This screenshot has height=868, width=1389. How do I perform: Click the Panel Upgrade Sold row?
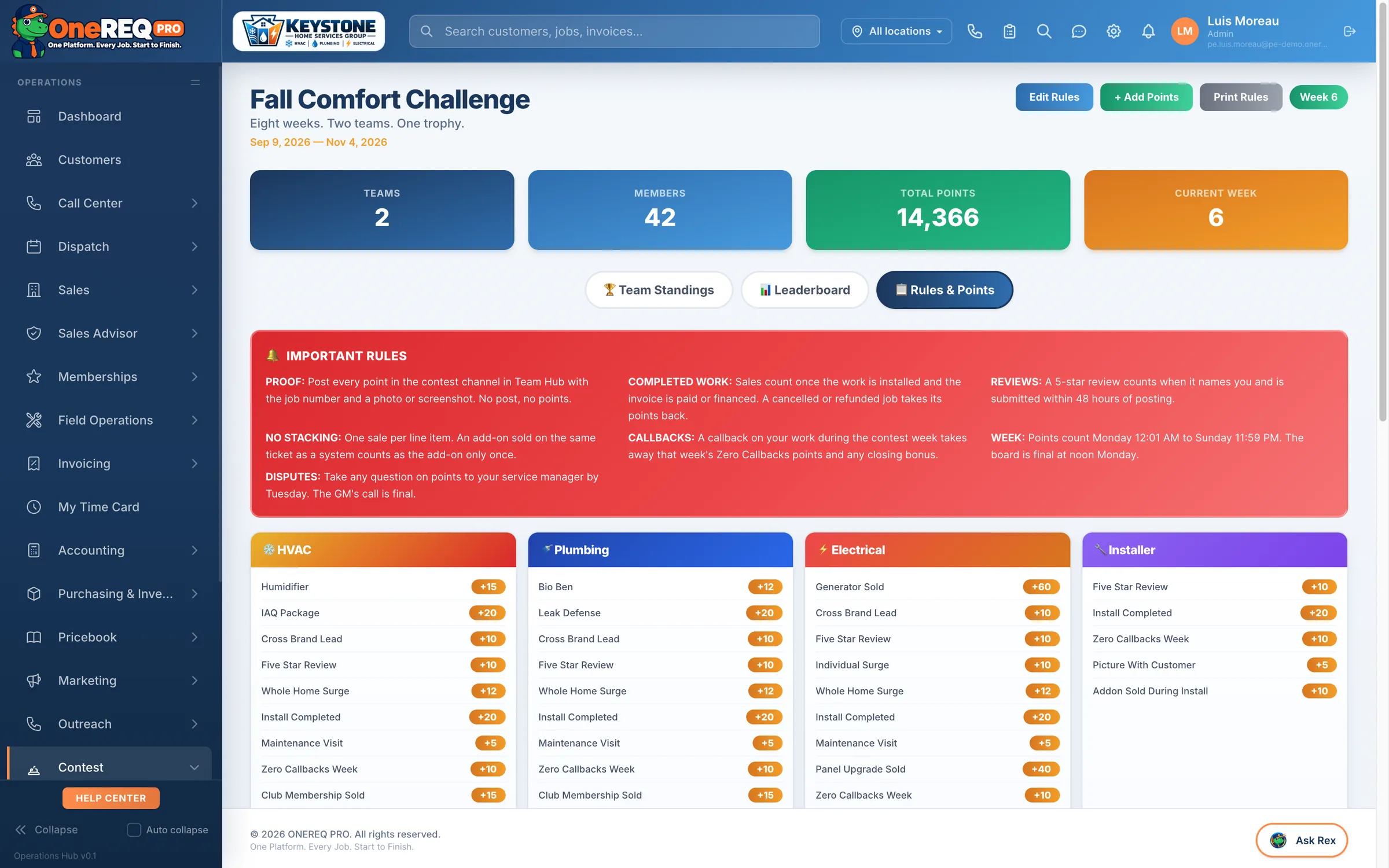pyautogui.click(x=937, y=769)
